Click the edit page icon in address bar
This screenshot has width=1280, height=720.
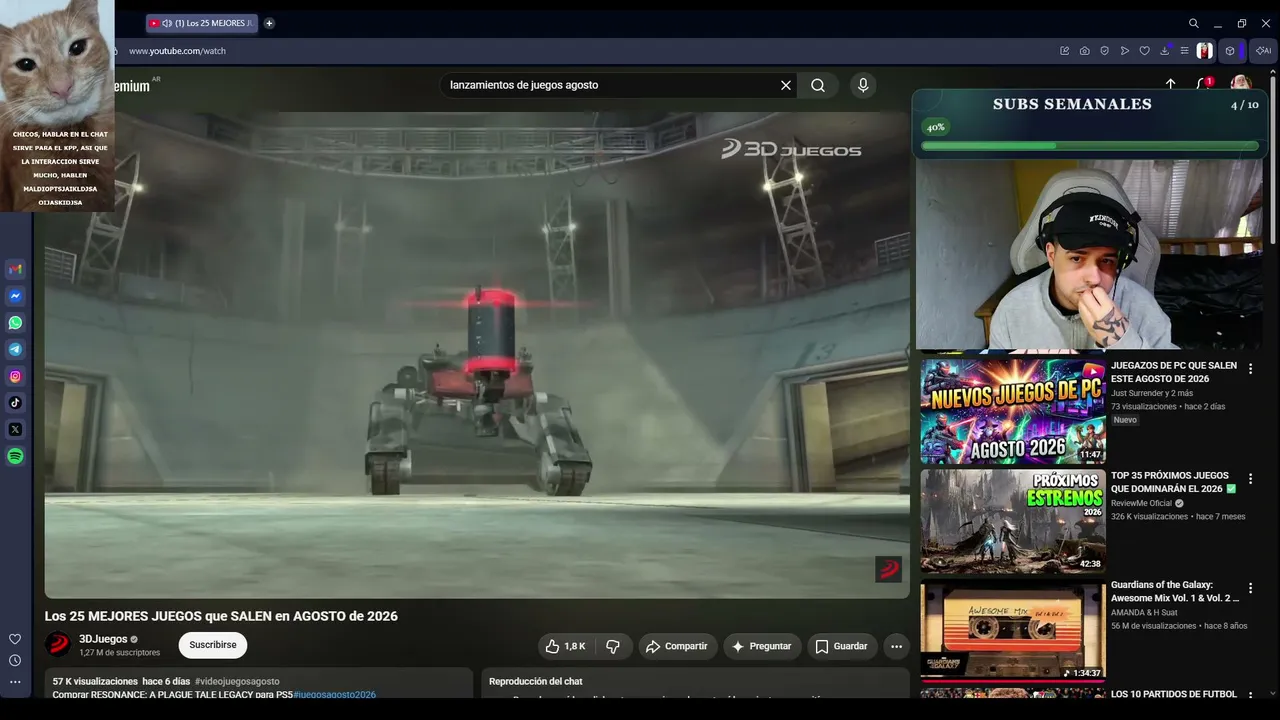(x=1065, y=51)
